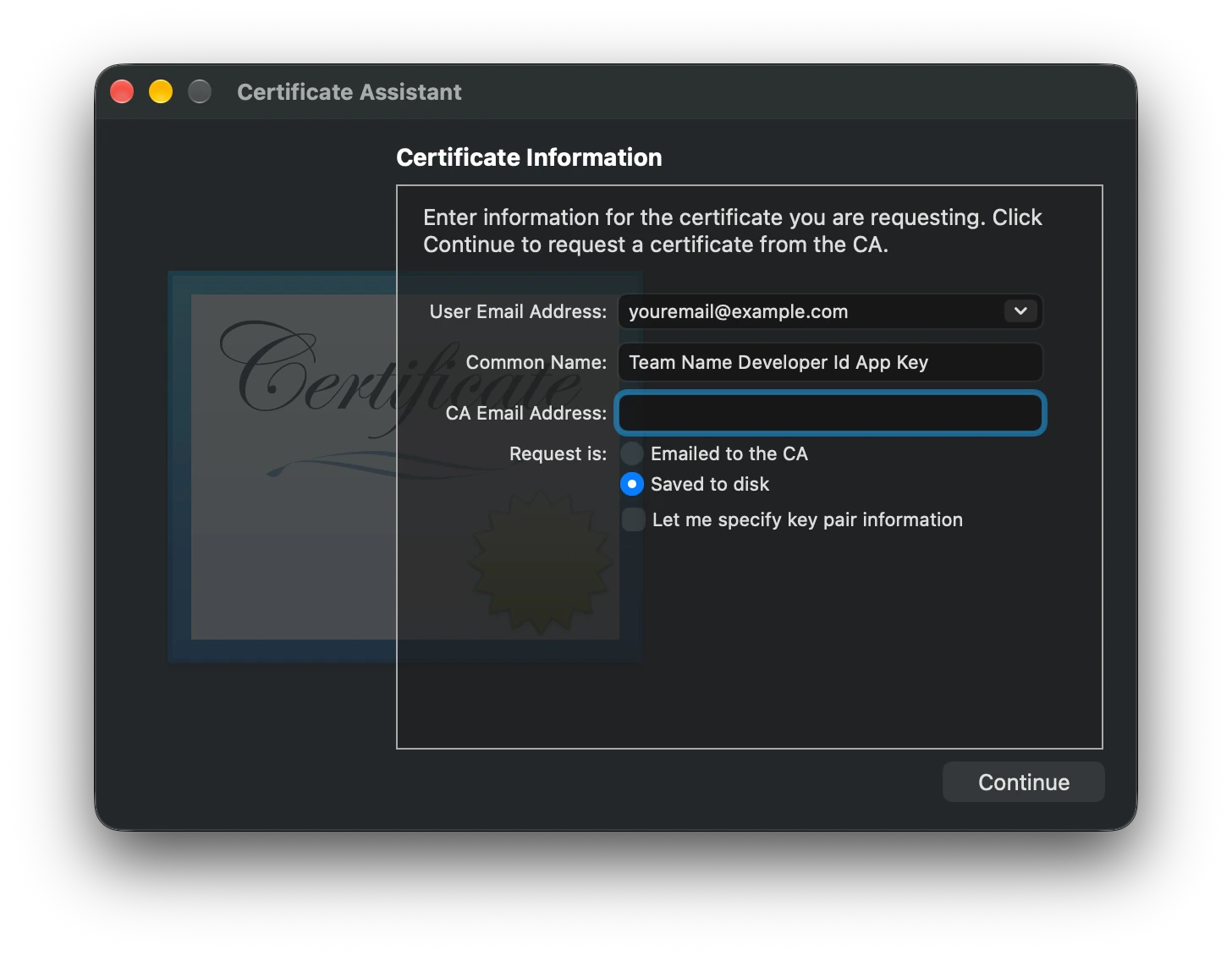
Task: Click the CA Email Address label
Action: 526,413
